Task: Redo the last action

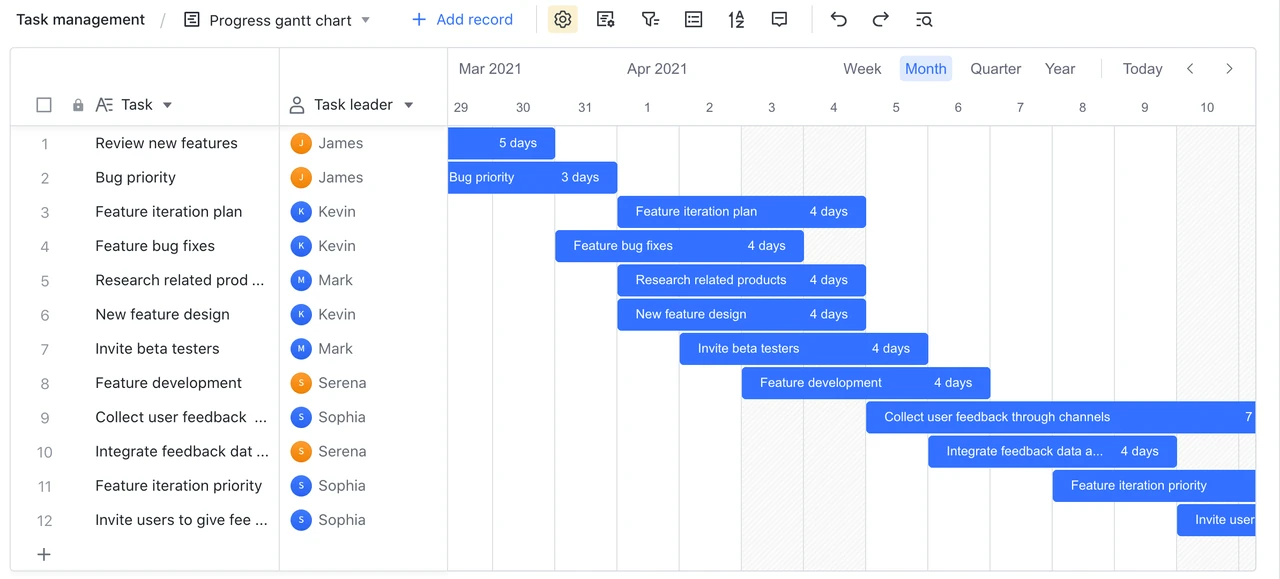Action: pos(880,19)
